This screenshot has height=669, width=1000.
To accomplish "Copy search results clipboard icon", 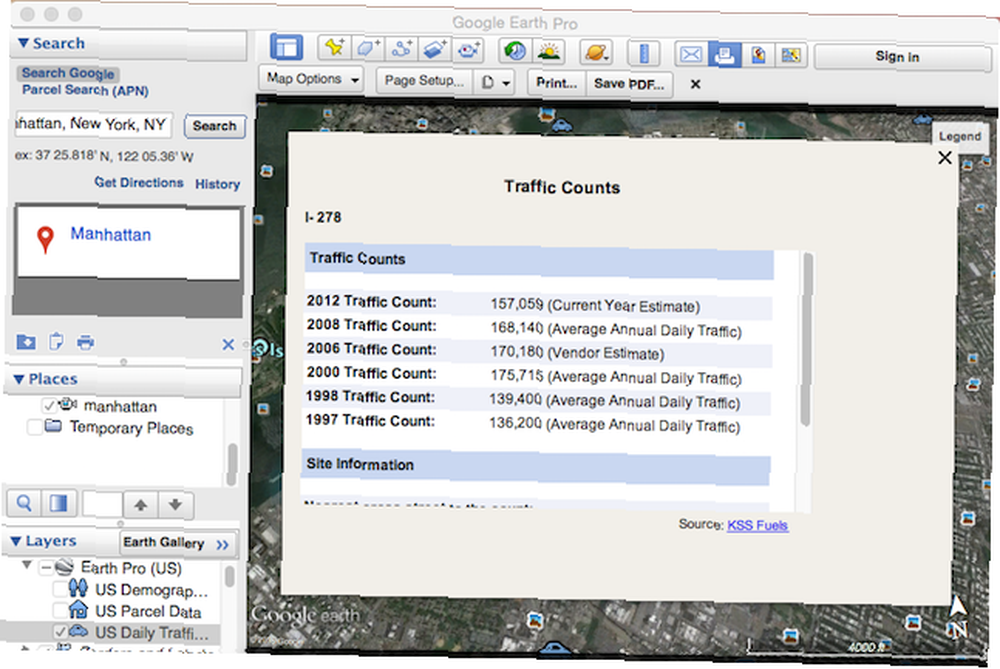I will tap(56, 342).
